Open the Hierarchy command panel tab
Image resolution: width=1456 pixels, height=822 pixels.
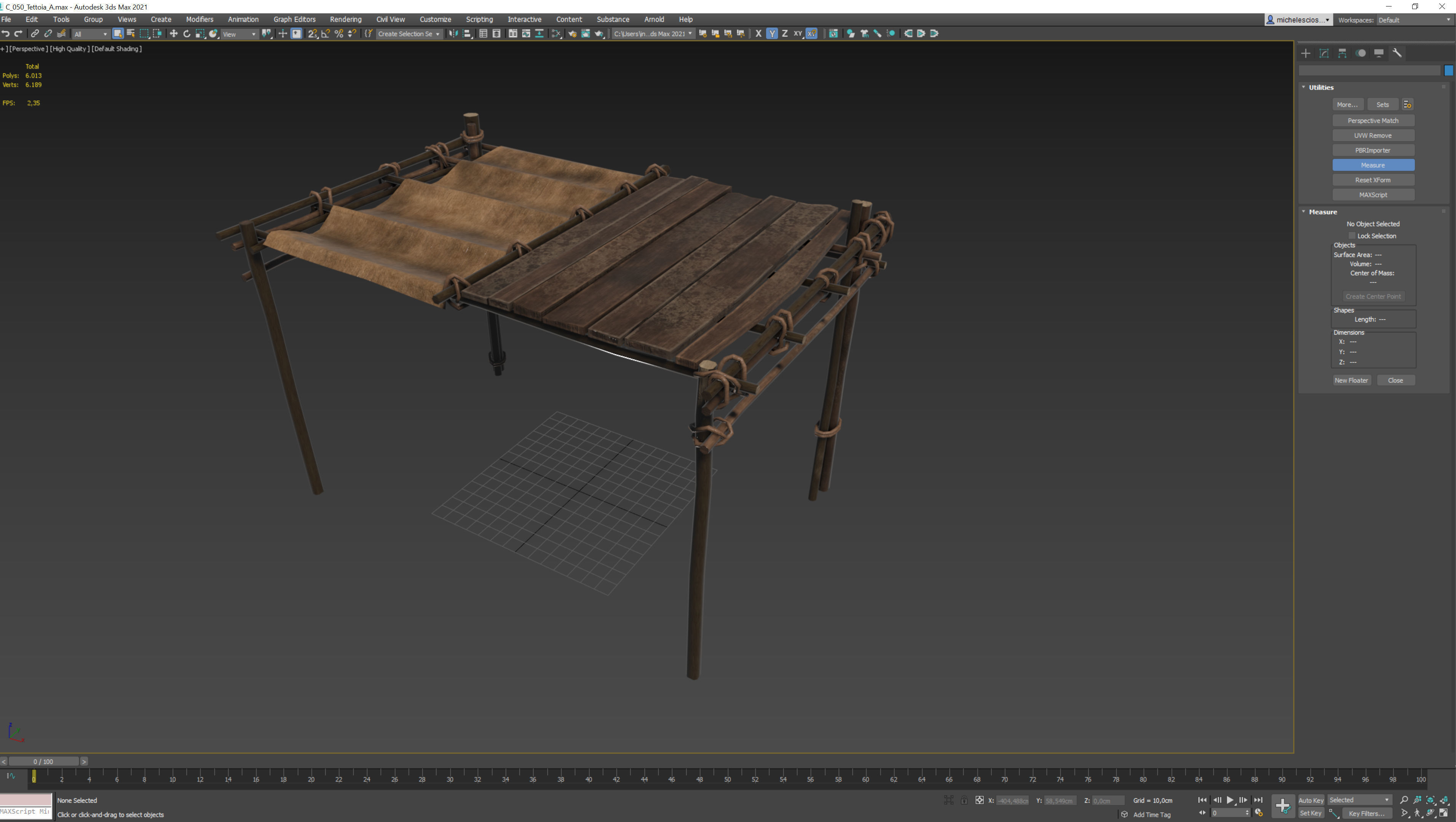click(1343, 53)
